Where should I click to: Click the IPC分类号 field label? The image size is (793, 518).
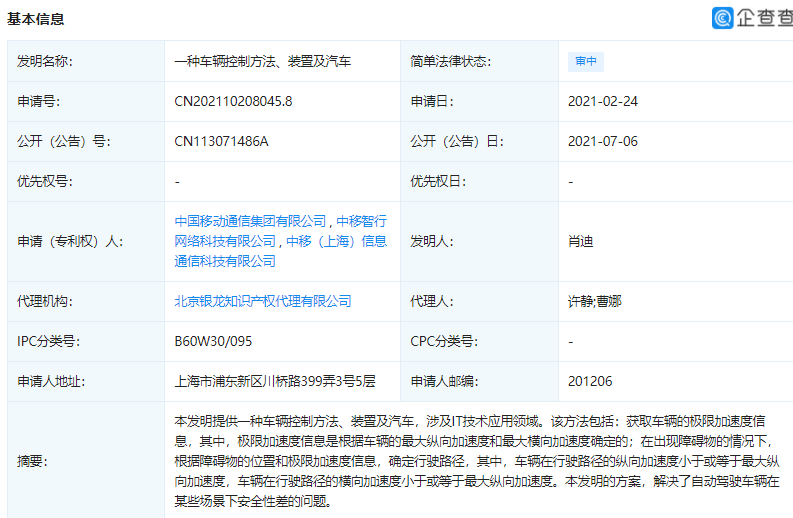tap(48, 341)
